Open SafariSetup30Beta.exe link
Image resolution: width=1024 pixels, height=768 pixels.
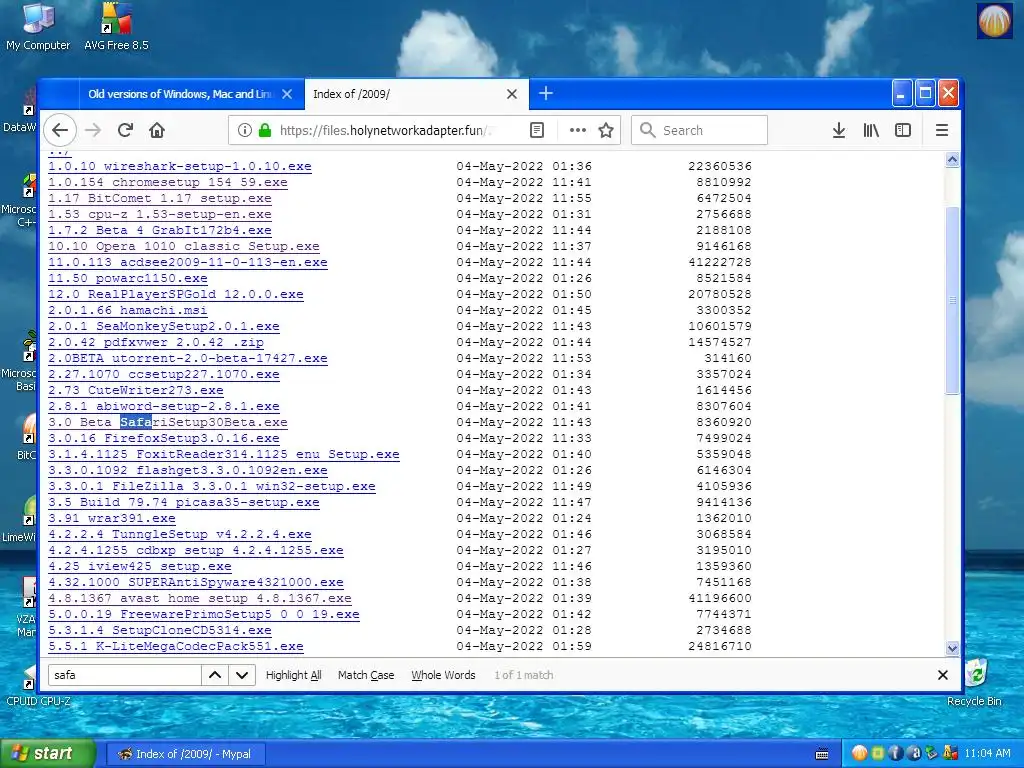168,423
